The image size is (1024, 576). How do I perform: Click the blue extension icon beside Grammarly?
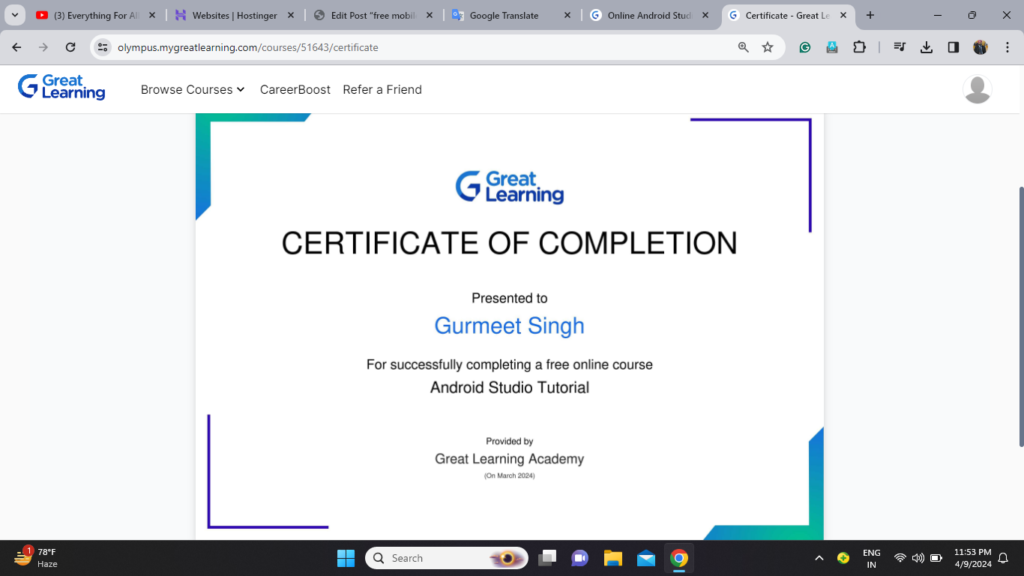coord(832,47)
